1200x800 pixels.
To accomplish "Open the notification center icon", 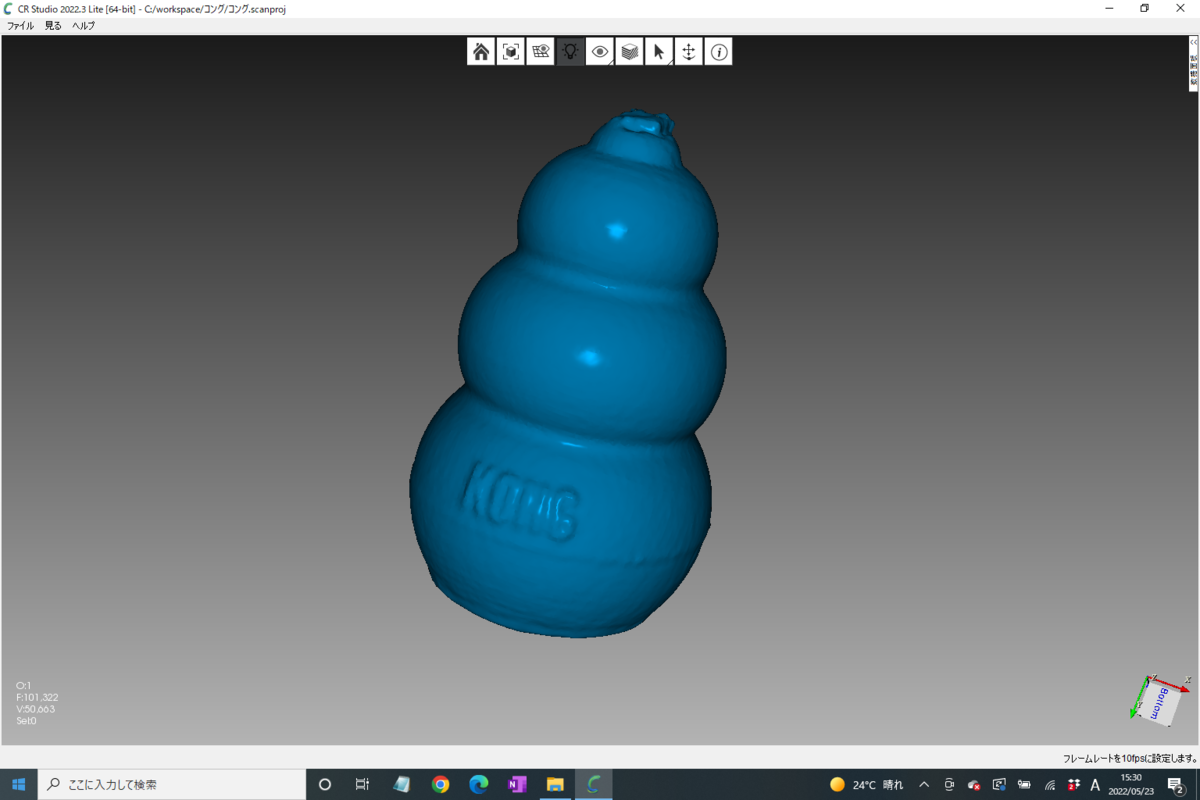I will click(1177, 785).
